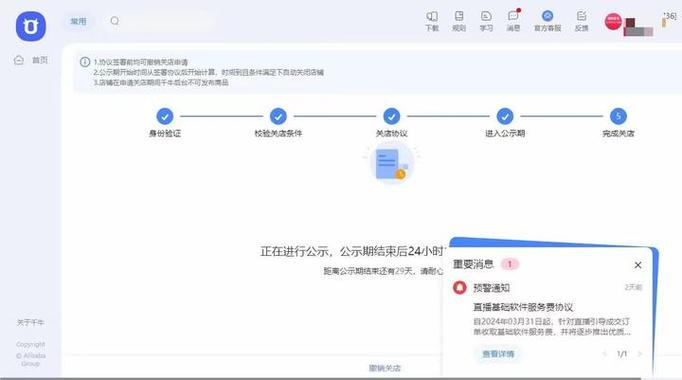Open the 下载 download icon

click(432, 21)
